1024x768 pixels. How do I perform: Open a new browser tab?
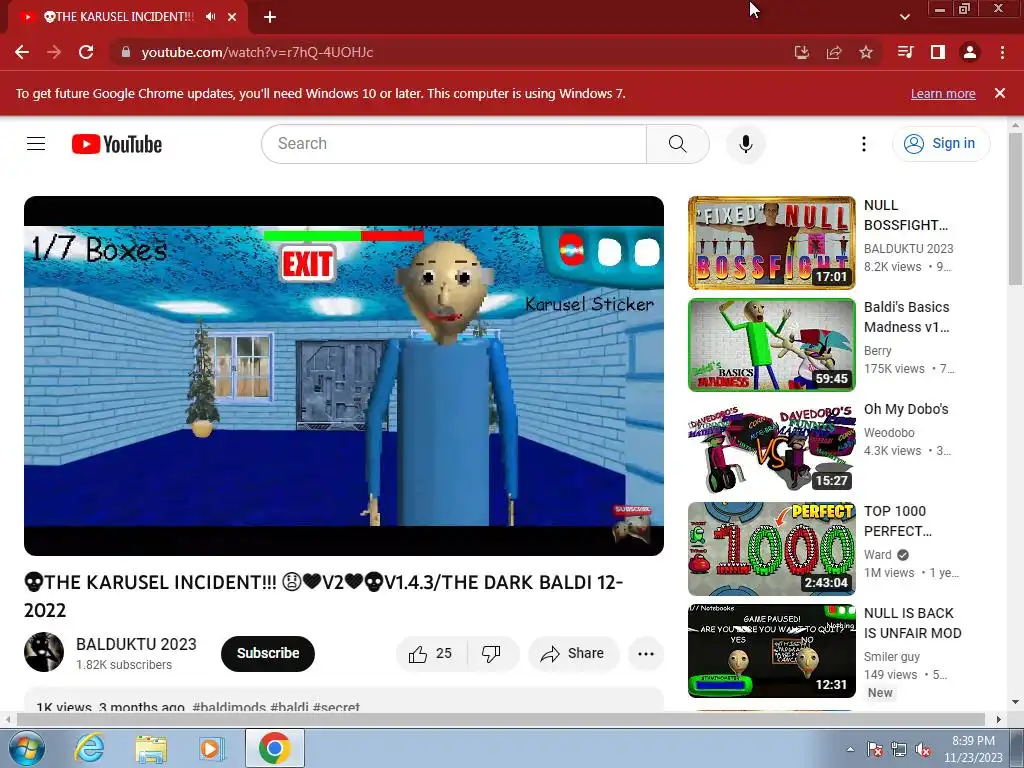pos(270,17)
